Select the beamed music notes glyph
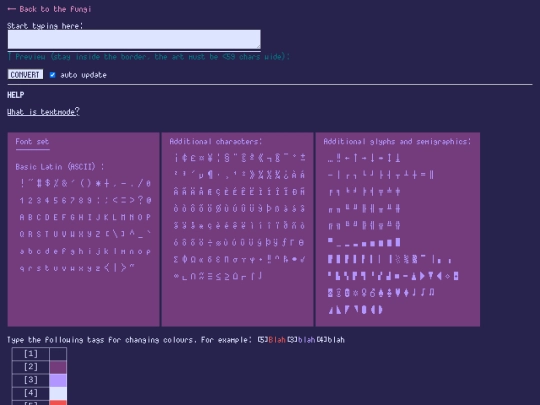 [432, 292]
